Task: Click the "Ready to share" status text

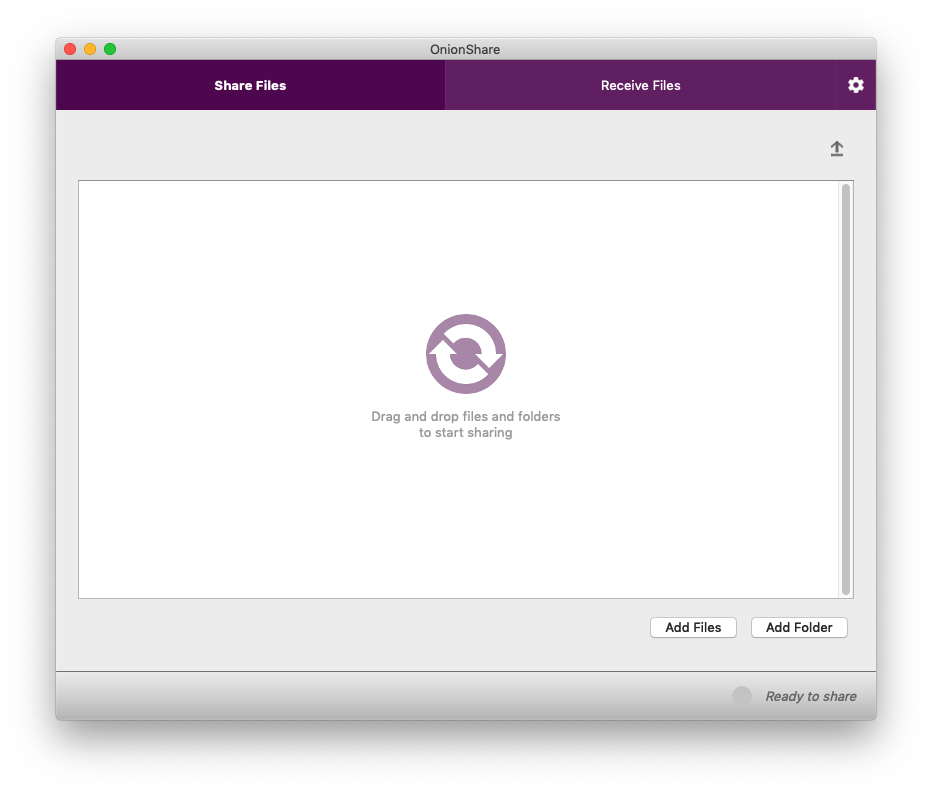Action: [810, 696]
